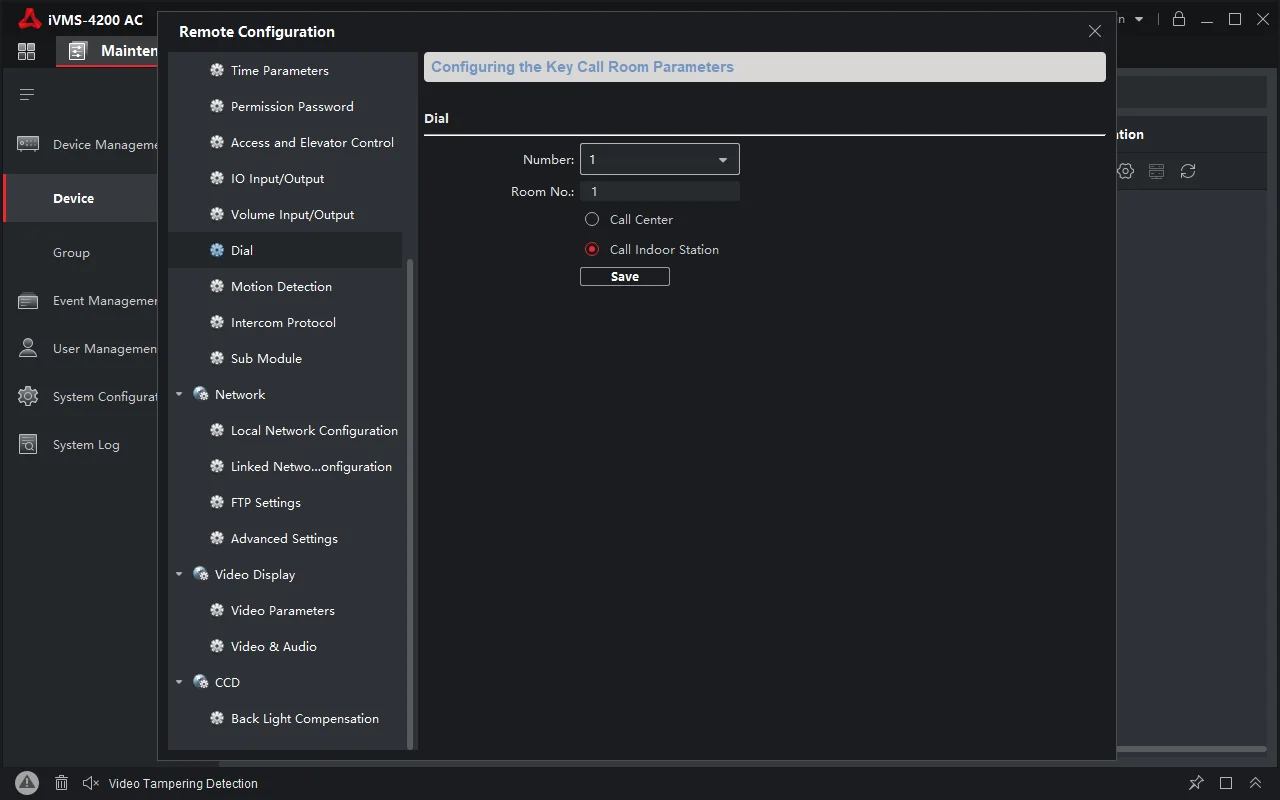The width and height of the screenshot is (1280, 800).
Task: Collapse the hamburger sidebar menu
Action: click(x=27, y=94)
